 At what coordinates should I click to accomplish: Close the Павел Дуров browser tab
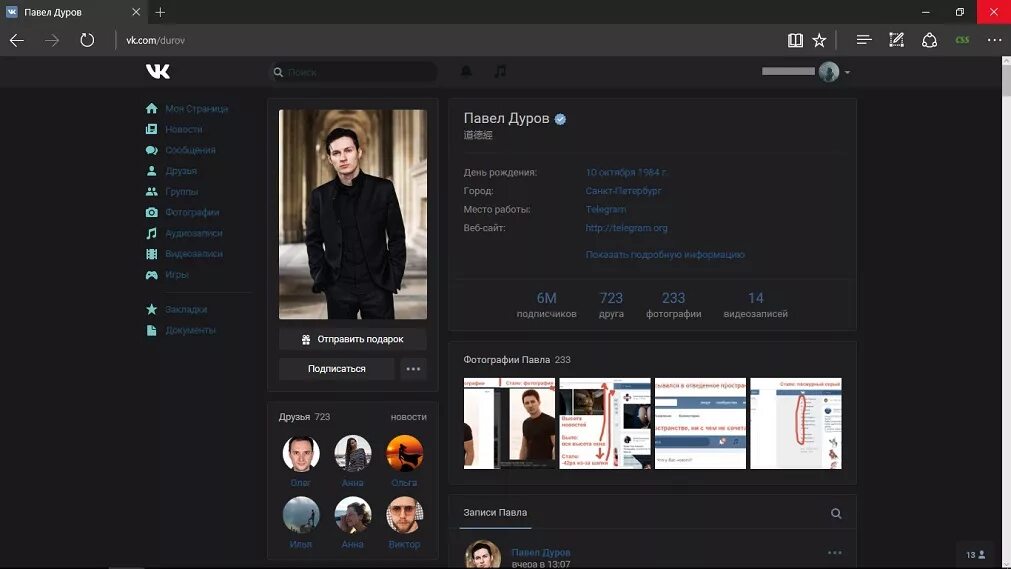pos(136,12)
